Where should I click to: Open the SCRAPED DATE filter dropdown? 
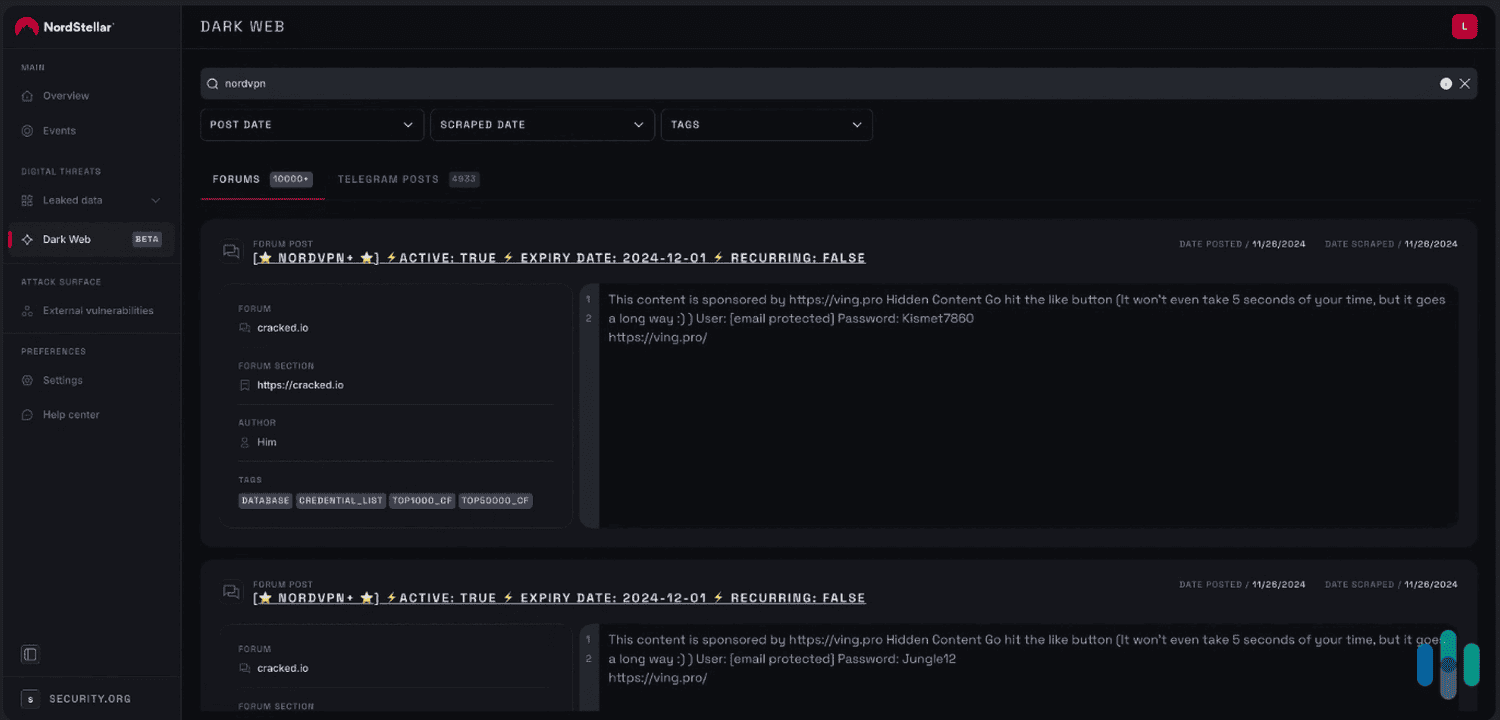click(542, 124)
